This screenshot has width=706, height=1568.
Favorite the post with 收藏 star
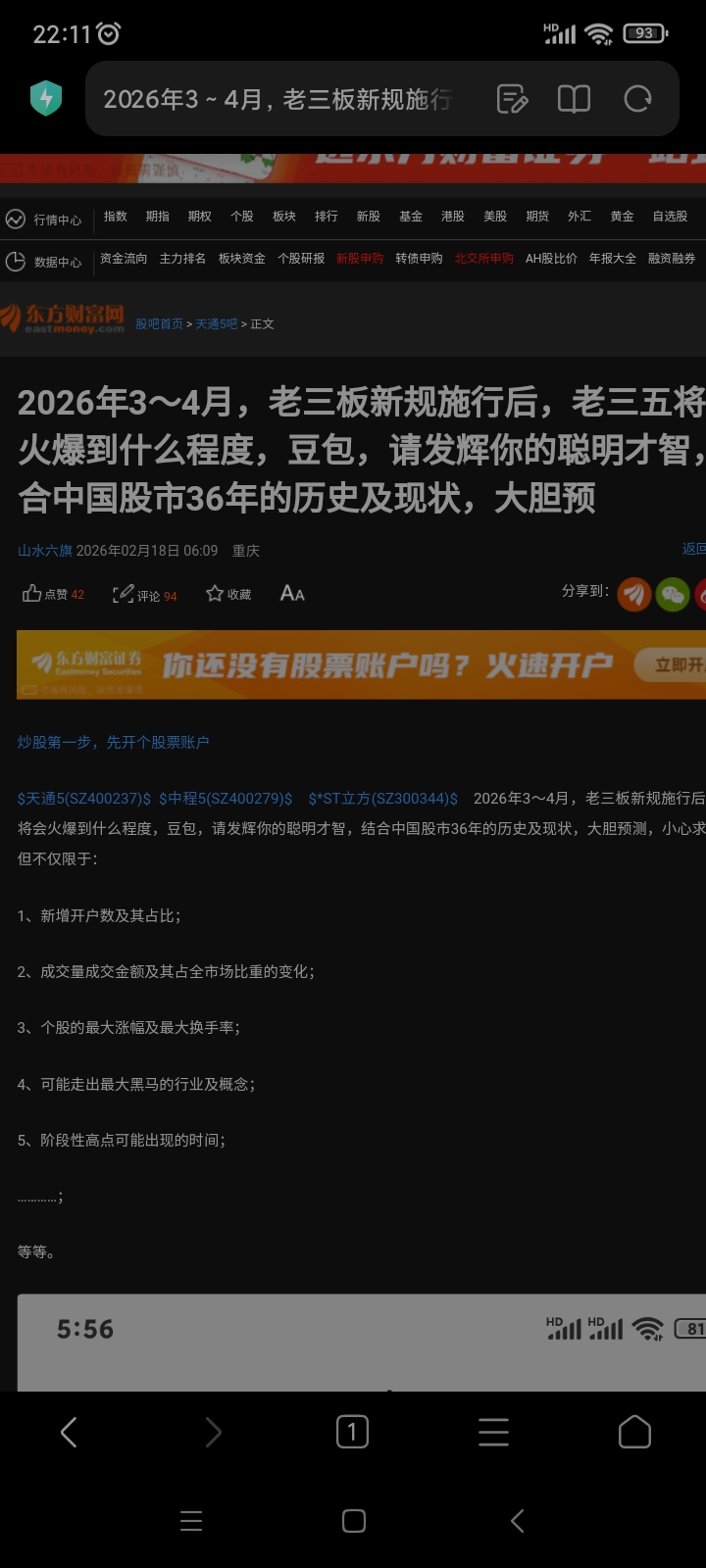[x=228, y=594]
